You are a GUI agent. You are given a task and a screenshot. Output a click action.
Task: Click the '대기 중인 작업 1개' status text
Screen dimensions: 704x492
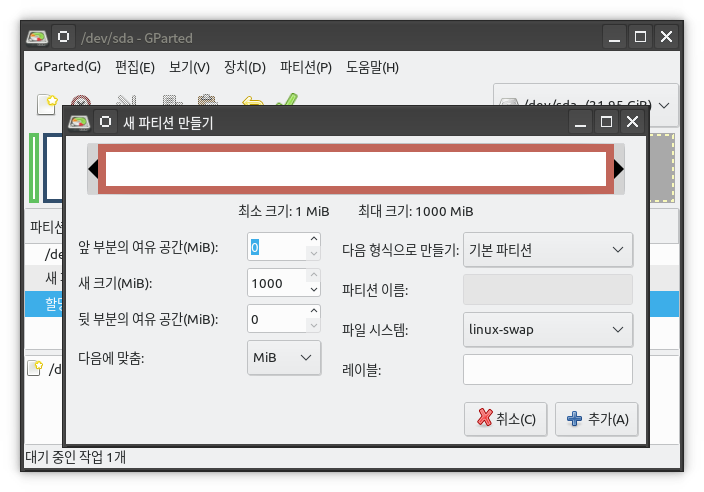click(76, 457)
